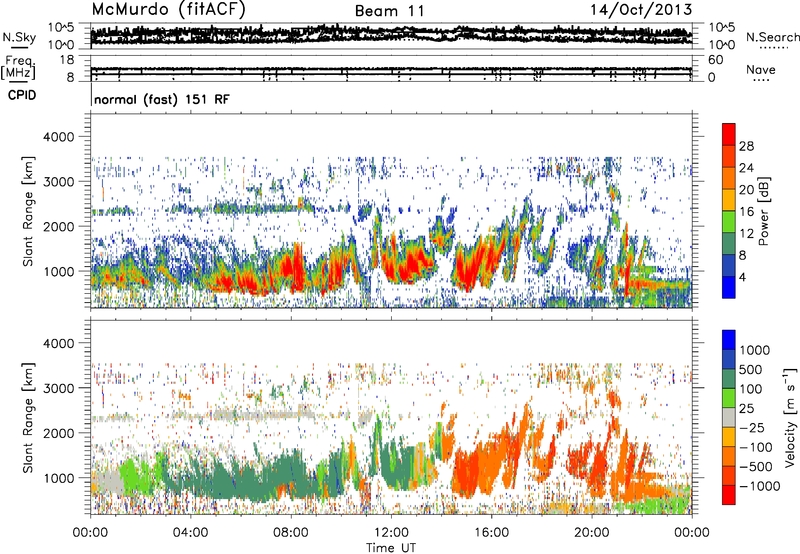Click the '08:00' time tick label
This screenshot has width=800, height=554.
pyautogui.click(x=290, y=533)
